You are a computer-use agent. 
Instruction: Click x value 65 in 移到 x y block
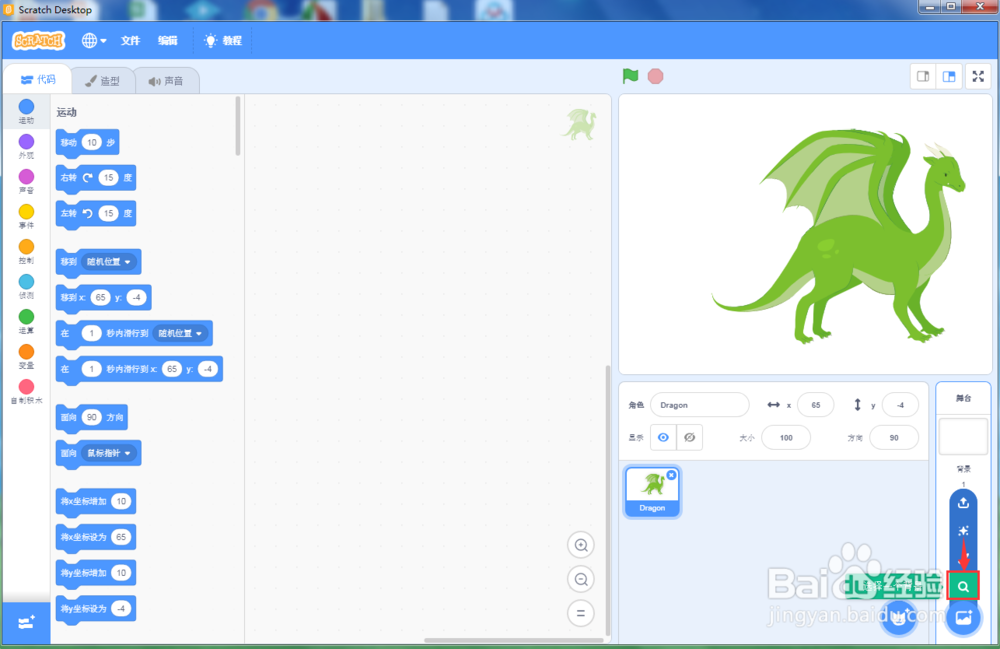(100, 298)
